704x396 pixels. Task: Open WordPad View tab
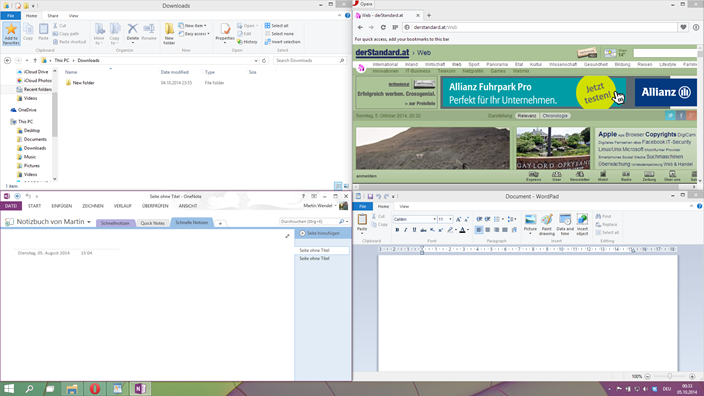[404, 207]
